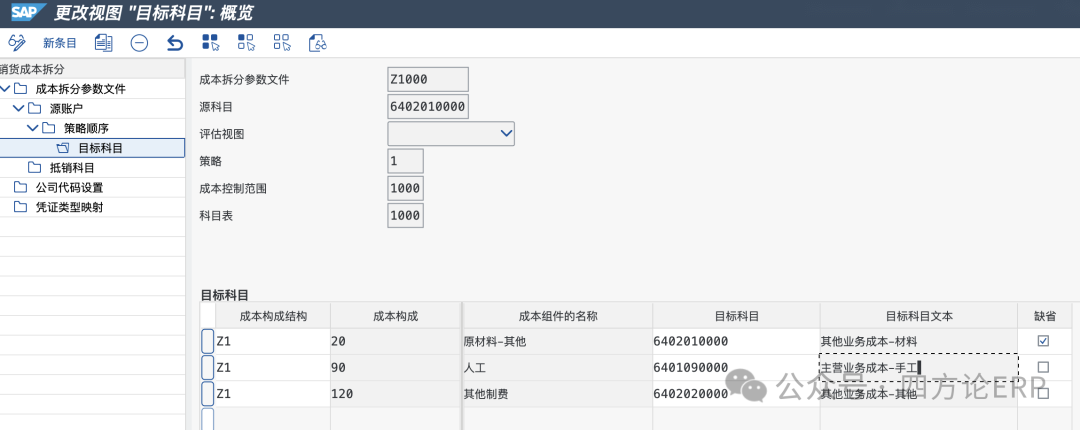
Task: Collapse the 策略顺序 tree node
Action: coord(32,128)
